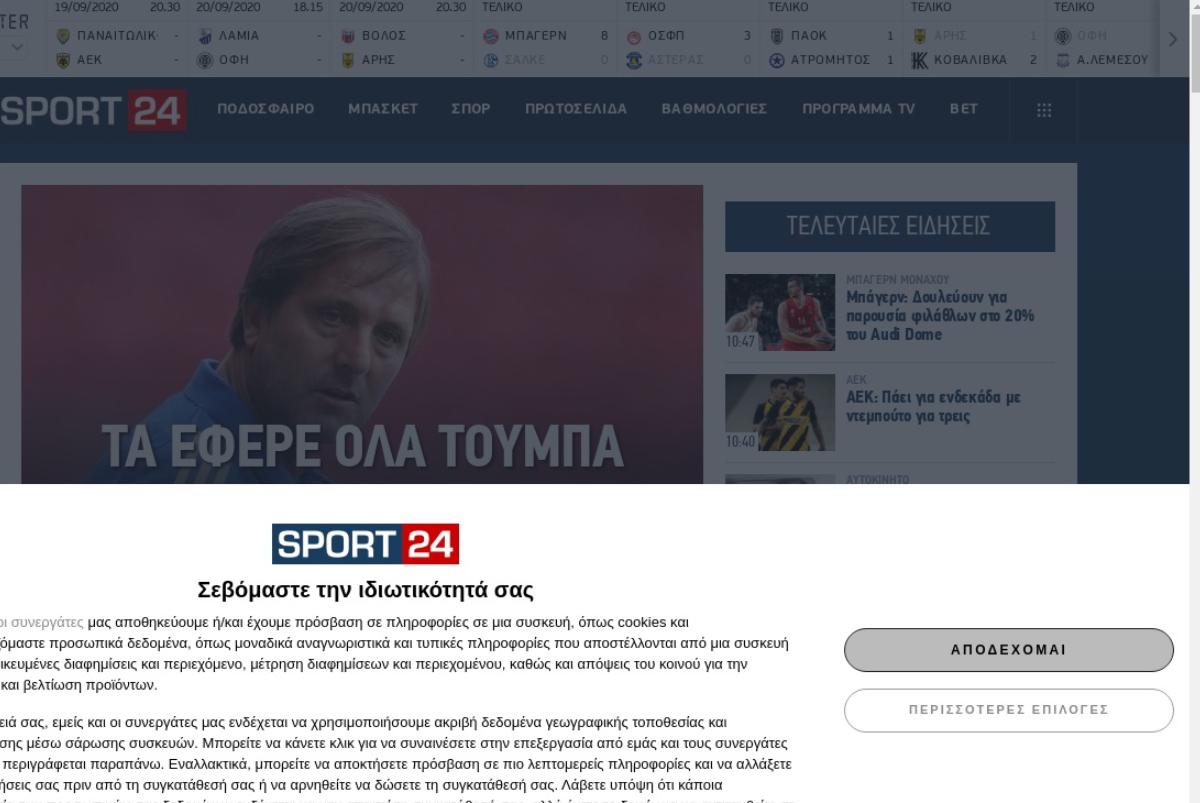Click the Kovalivka team crest icon
Screen dimensions: 1200x803
920,59
